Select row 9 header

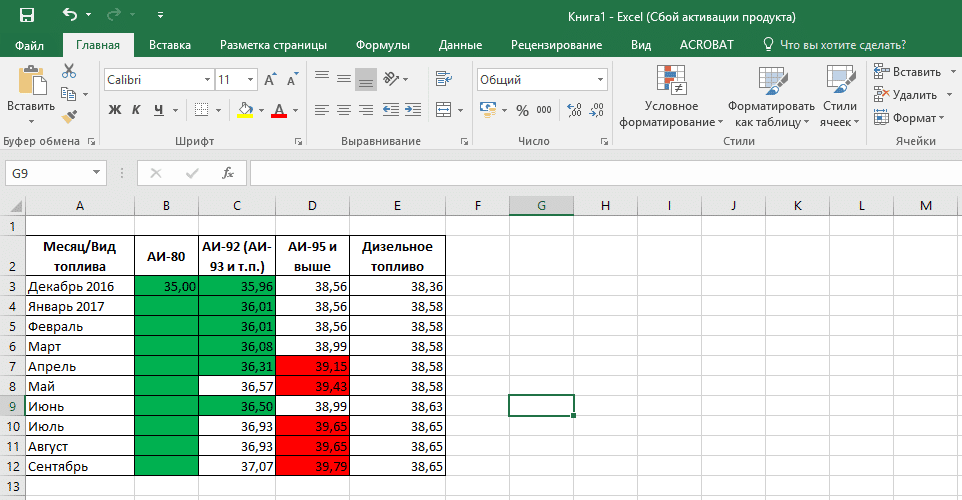[12, 406]
